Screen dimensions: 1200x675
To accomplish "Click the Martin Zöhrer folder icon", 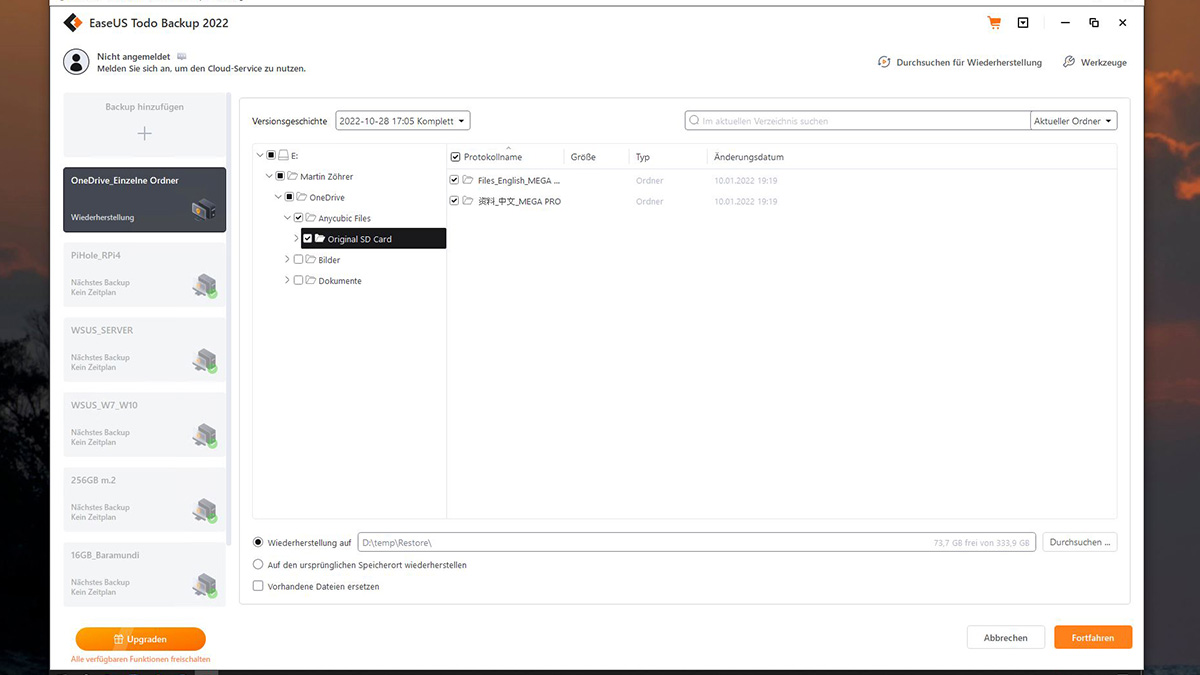I will tap(293, 177).
